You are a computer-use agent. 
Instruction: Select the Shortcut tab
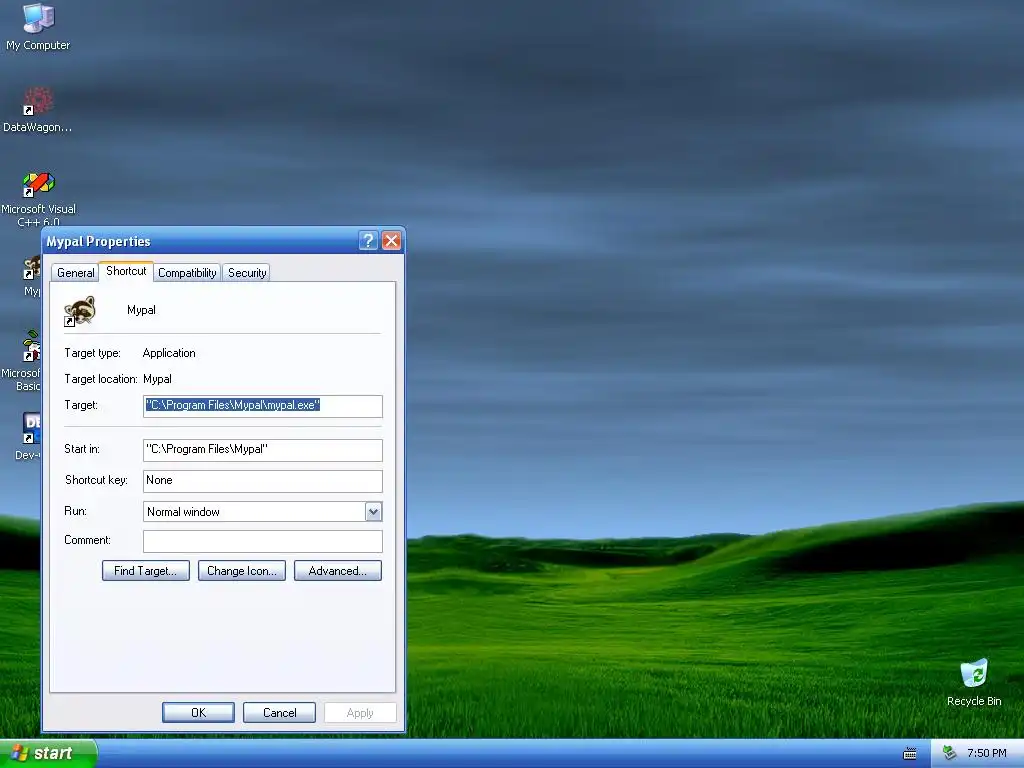tap(126, 271)
